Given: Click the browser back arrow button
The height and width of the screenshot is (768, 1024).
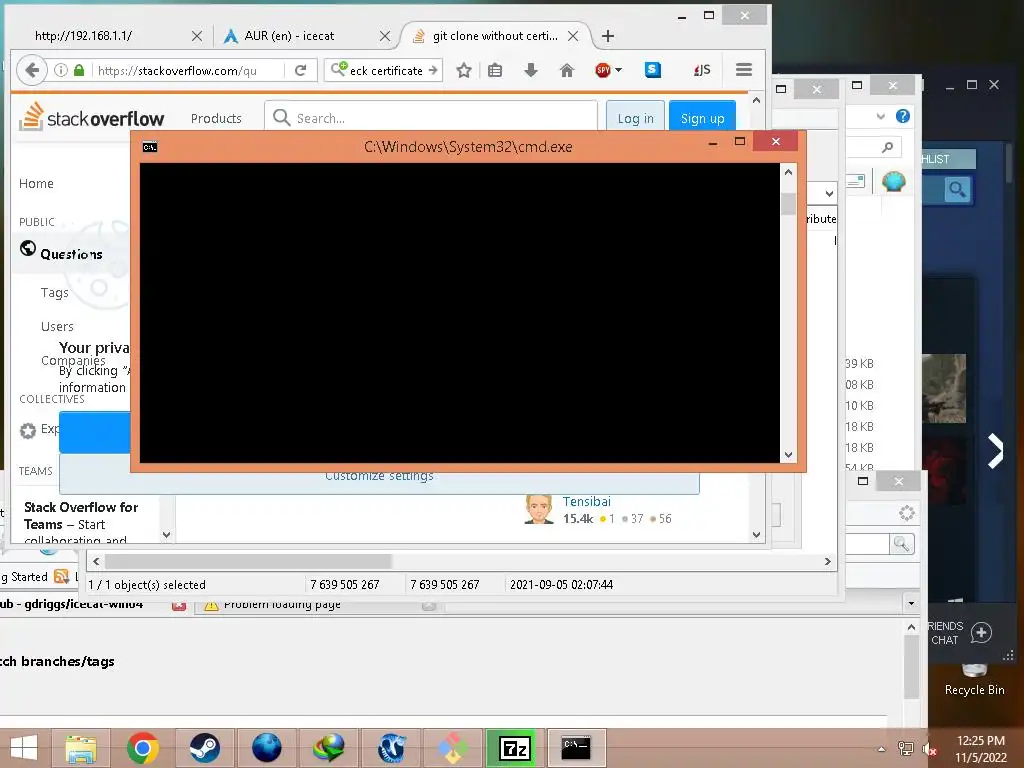Looking at the screenshot, I should tap(31, 70).
